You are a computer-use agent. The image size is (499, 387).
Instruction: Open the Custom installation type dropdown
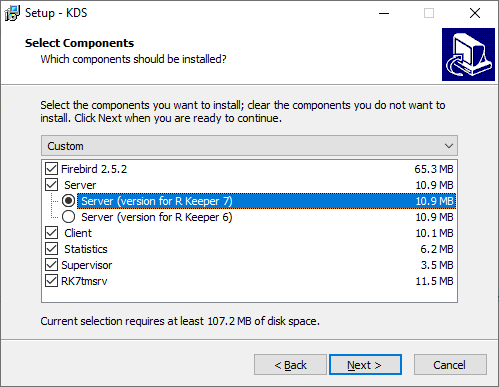[x=249, y=146]
